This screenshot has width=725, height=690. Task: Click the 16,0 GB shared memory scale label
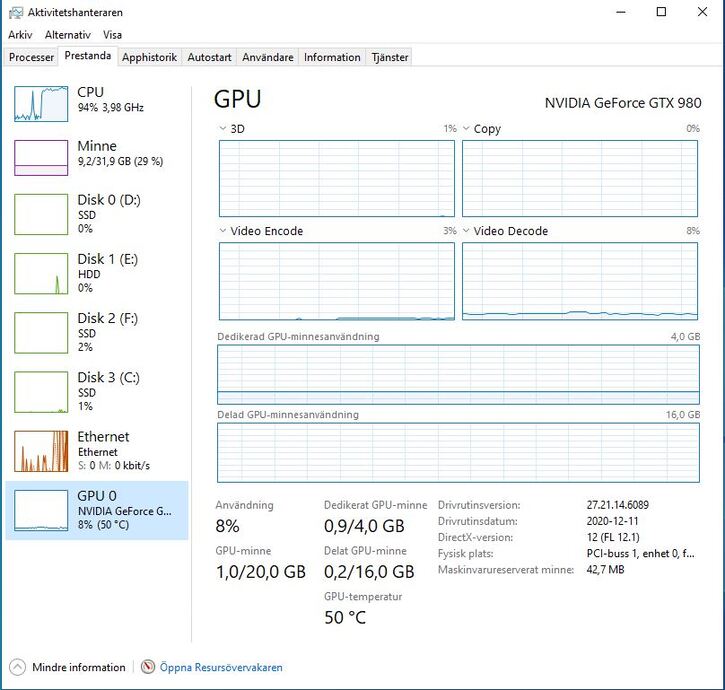(683, 415)
